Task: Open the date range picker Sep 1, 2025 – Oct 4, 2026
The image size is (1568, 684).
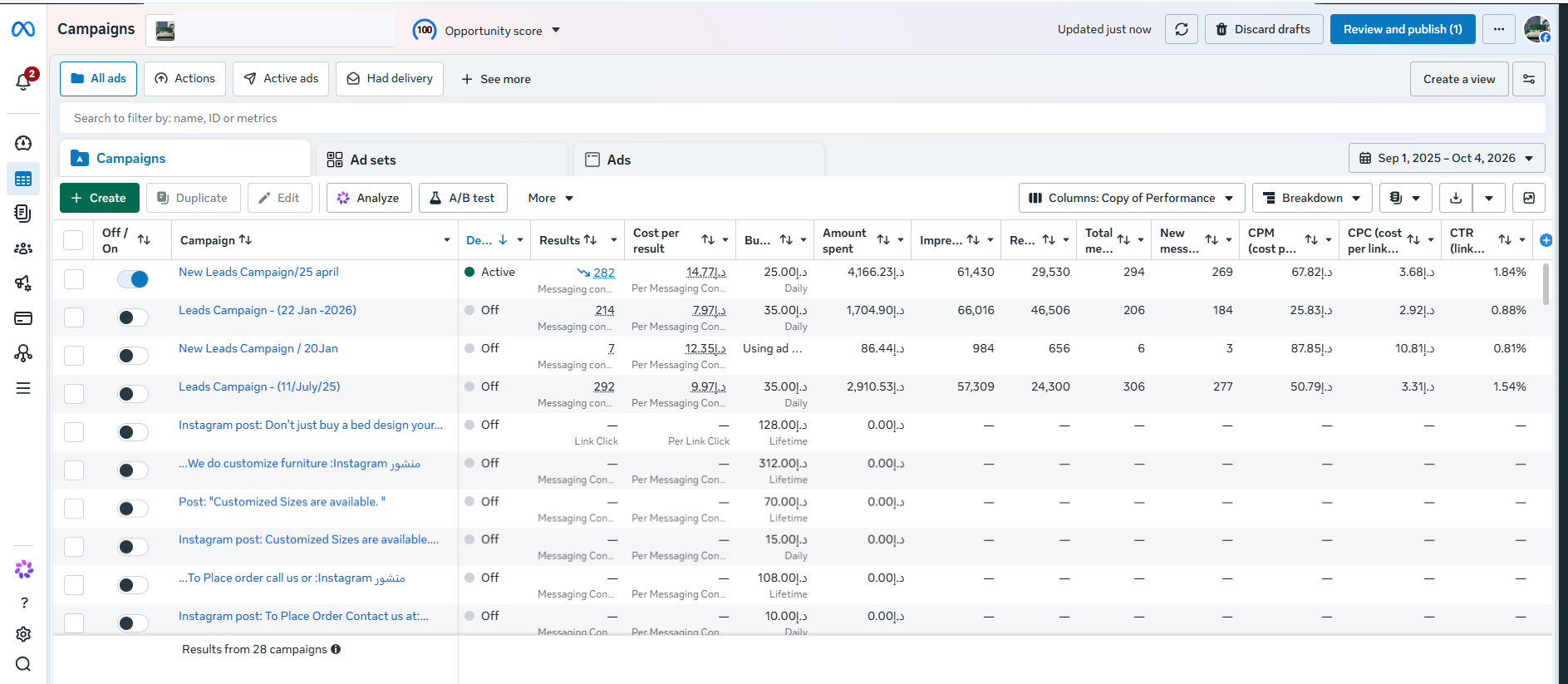Action: [1447, 158]
